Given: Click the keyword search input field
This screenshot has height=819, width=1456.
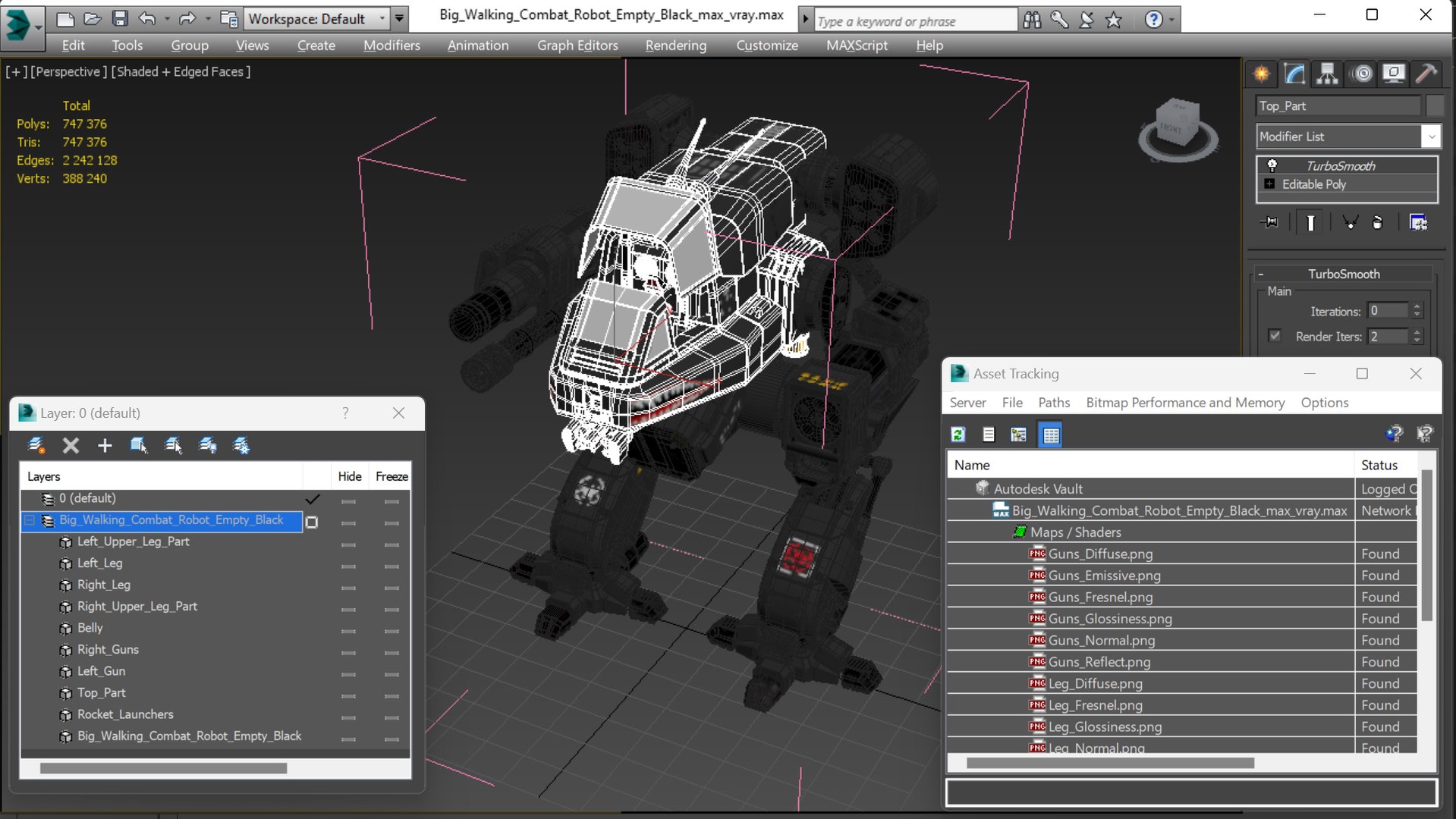Looking at the screenshot, I should point(916,20).
